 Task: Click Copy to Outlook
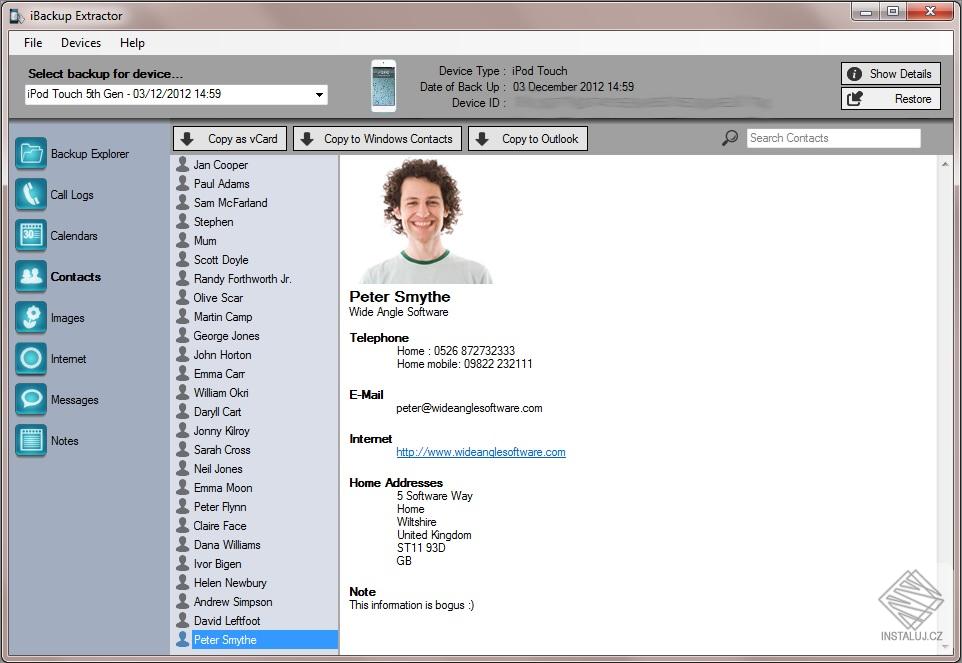click(x=527, y=138)
